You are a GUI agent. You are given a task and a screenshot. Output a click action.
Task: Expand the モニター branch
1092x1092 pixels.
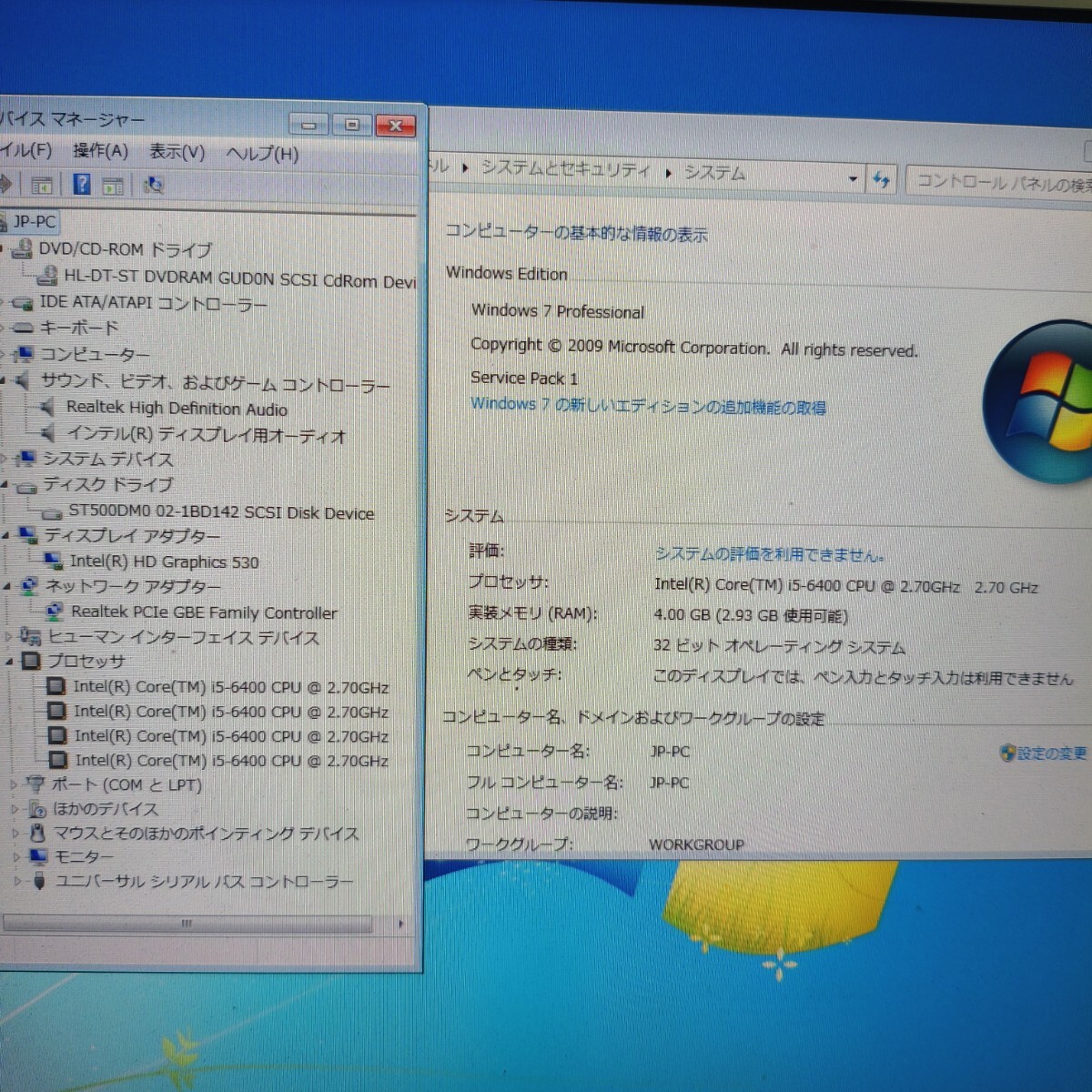[x=16, y=856]
